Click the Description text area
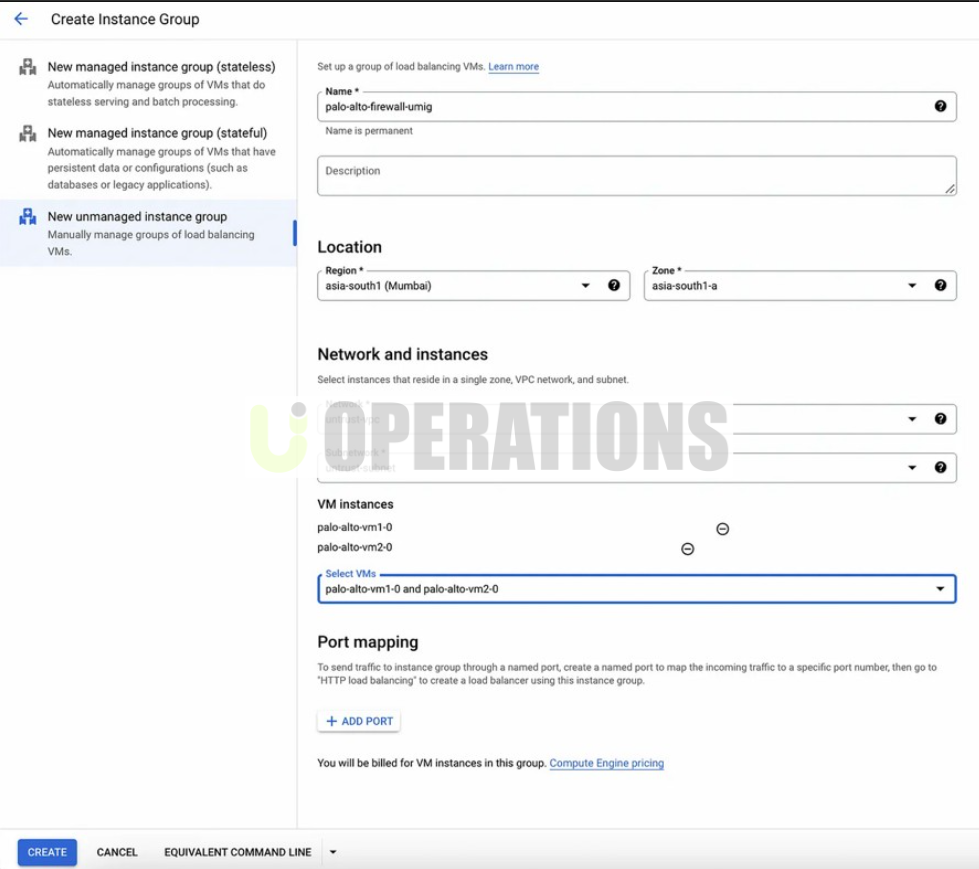Viewport: 979px width, 869px height. tap(636, 175)
